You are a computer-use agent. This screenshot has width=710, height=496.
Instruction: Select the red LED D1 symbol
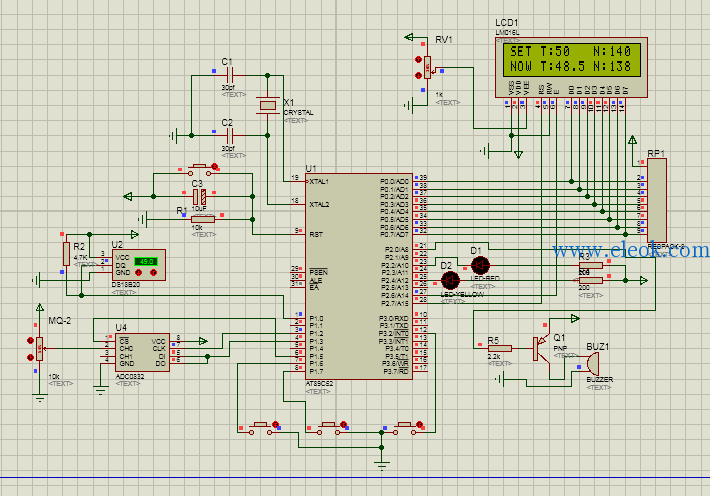click(480, 265)
